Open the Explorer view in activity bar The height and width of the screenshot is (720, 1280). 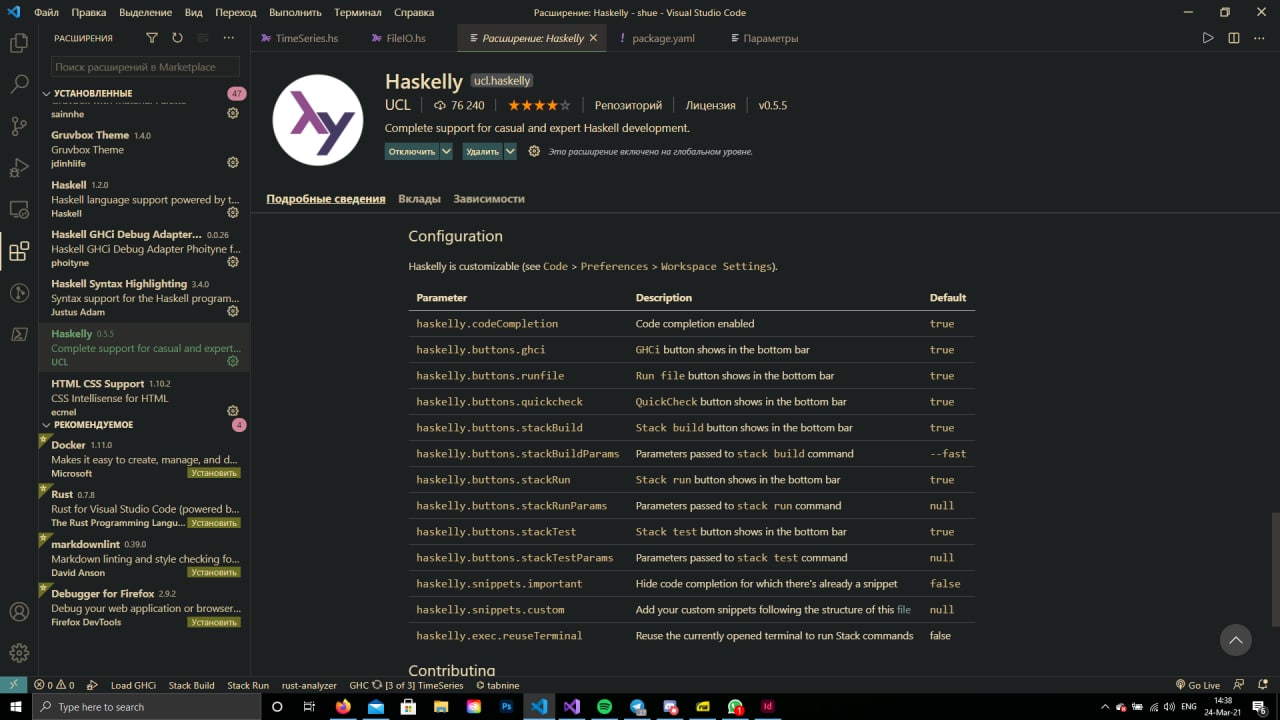(x=19, y=43)
